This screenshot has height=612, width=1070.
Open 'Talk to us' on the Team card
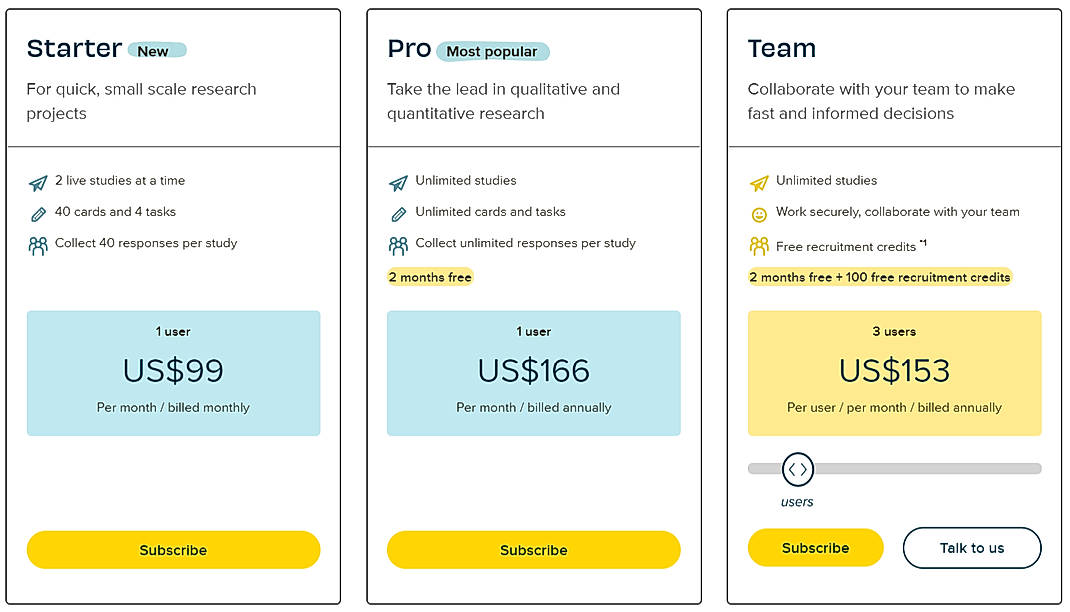click(971, 548)
